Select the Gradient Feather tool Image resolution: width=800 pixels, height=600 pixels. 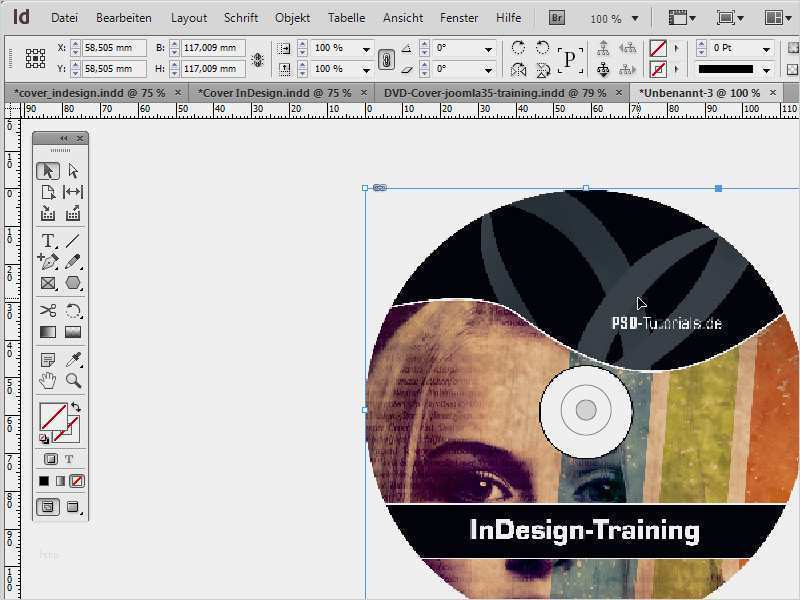pyautogui.click(x=73, y=332)
